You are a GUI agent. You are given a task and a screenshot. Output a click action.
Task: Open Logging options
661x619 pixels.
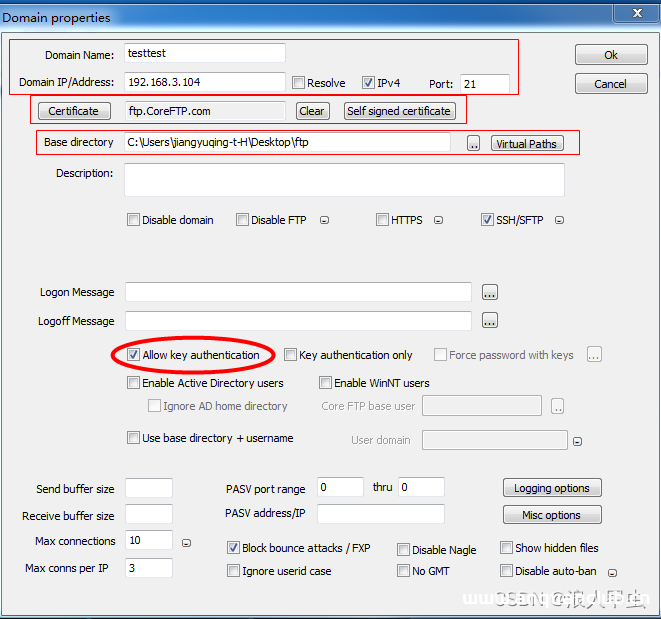(551, 488)
